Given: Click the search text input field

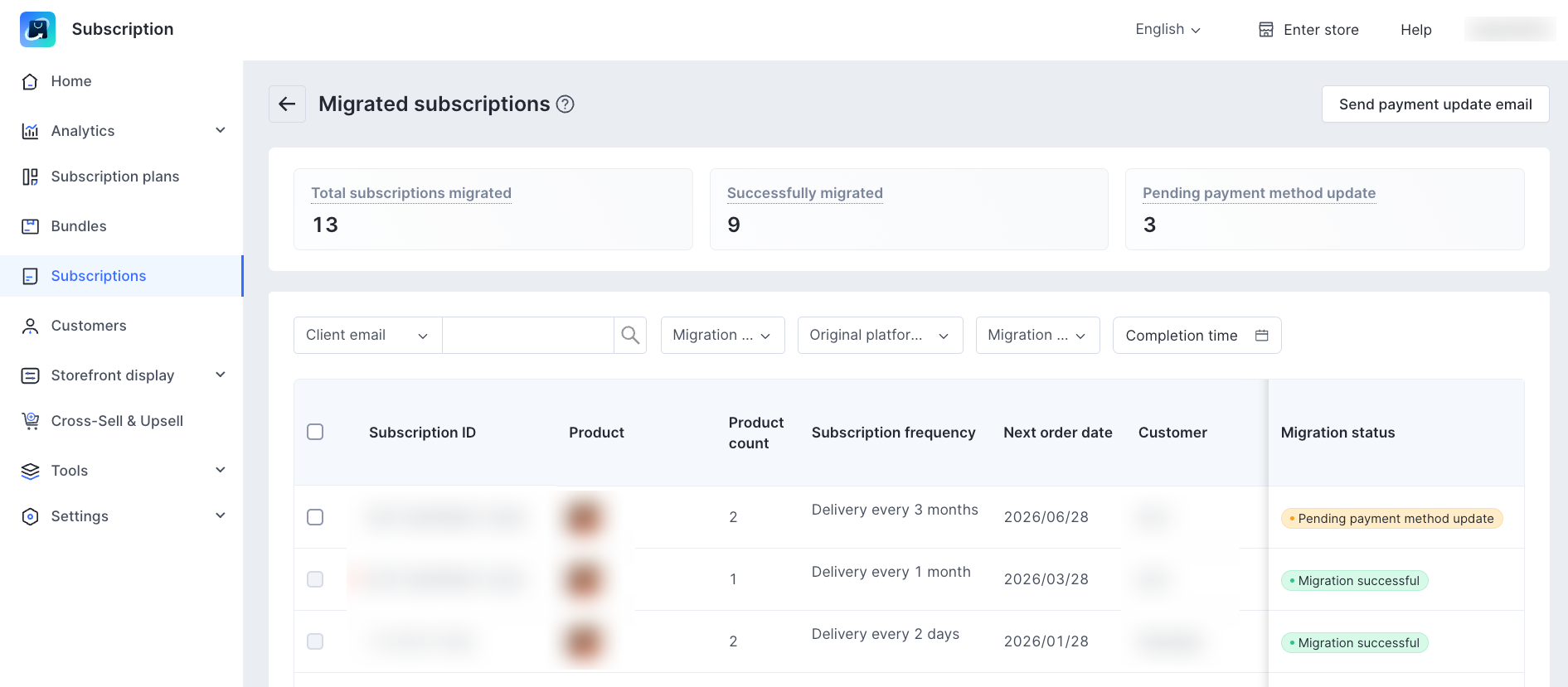Looking at the screenshot, I should (527, 335).
